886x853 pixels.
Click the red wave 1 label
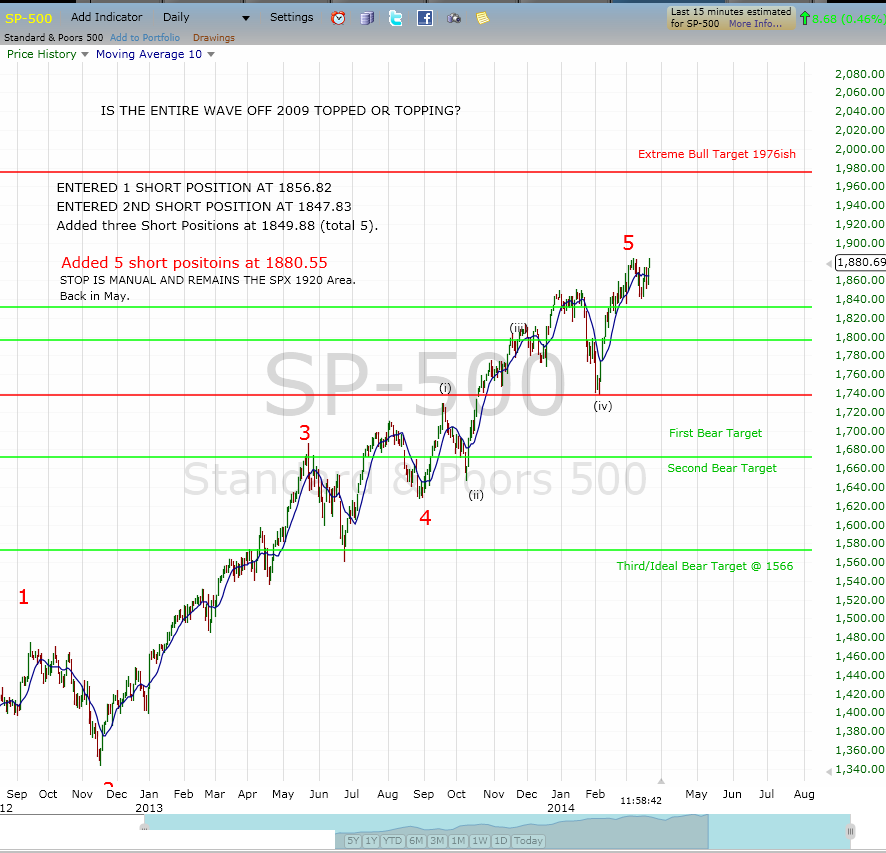tap(23, 597)
